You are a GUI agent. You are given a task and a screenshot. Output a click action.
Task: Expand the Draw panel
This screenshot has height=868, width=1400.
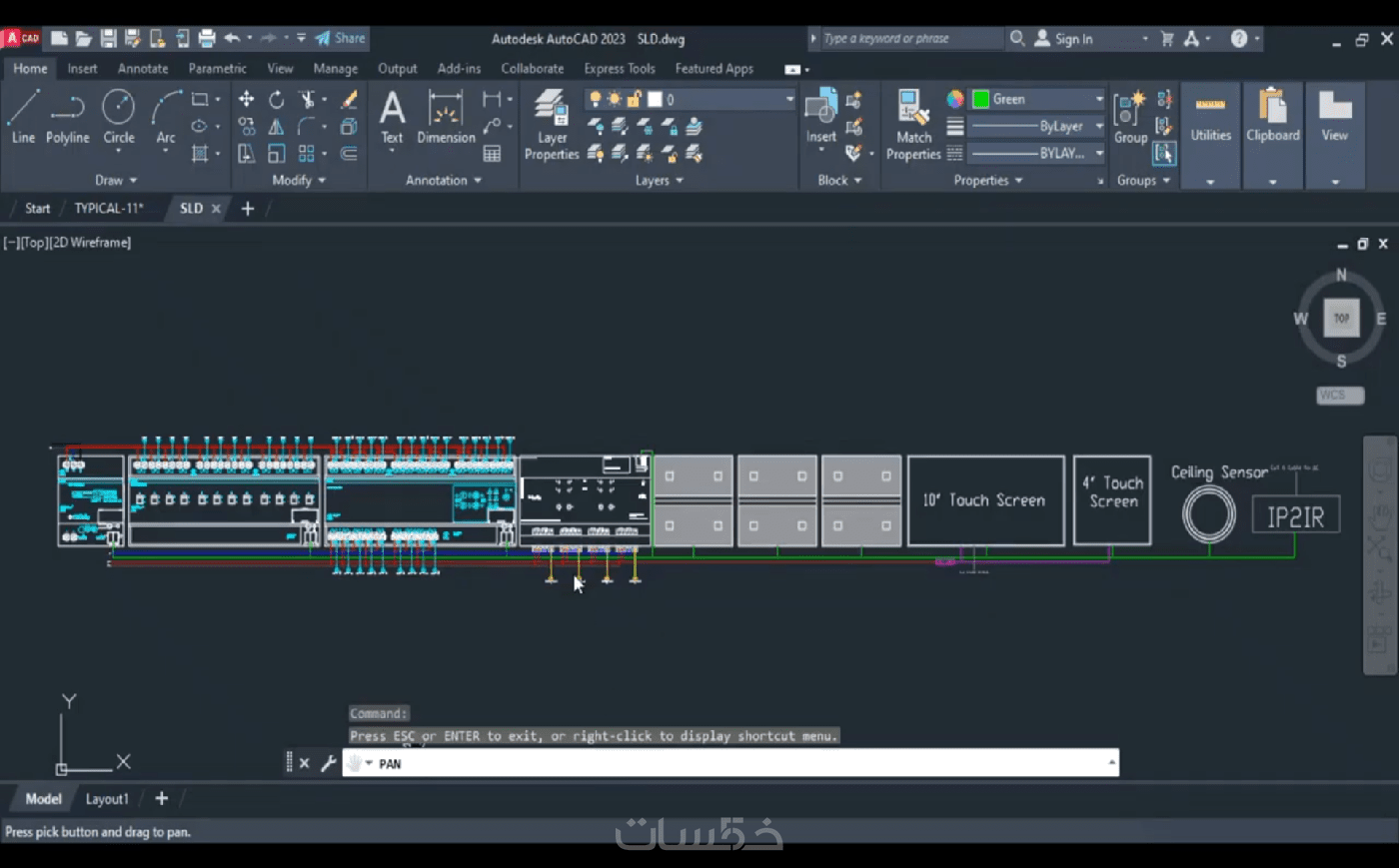click(x=116, y=180)
